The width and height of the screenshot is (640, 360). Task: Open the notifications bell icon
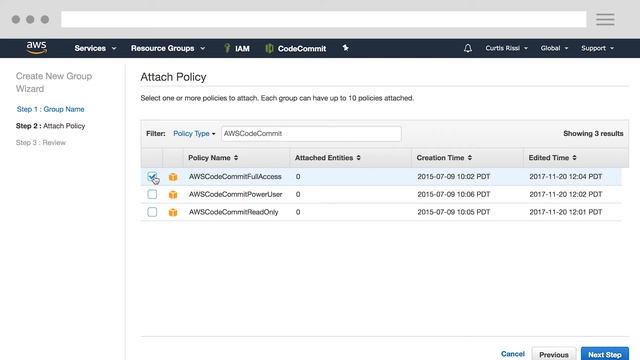(468, 48)
